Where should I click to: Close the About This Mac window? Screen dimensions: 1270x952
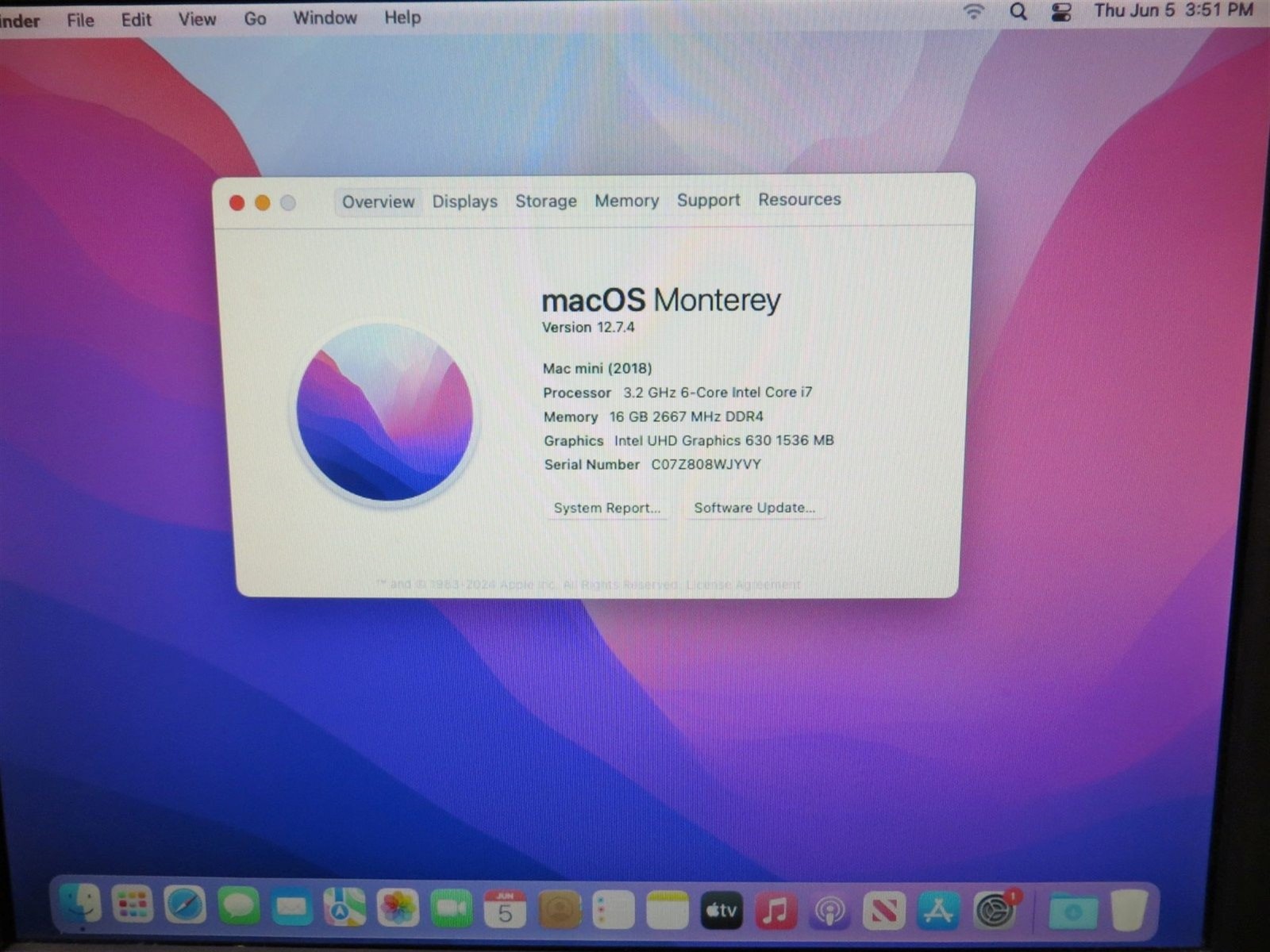coord(237,203)
